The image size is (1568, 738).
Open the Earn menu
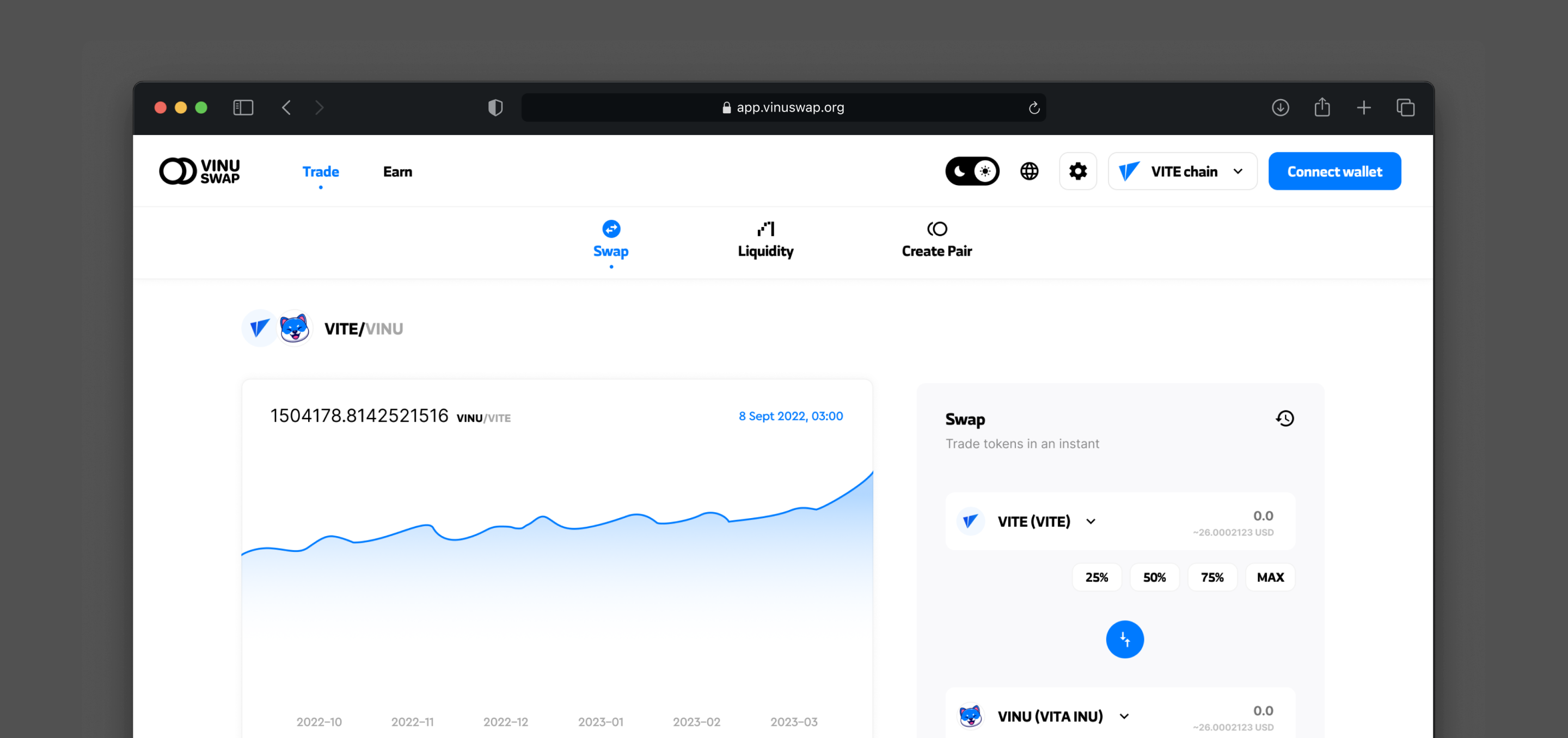(397, 171)
